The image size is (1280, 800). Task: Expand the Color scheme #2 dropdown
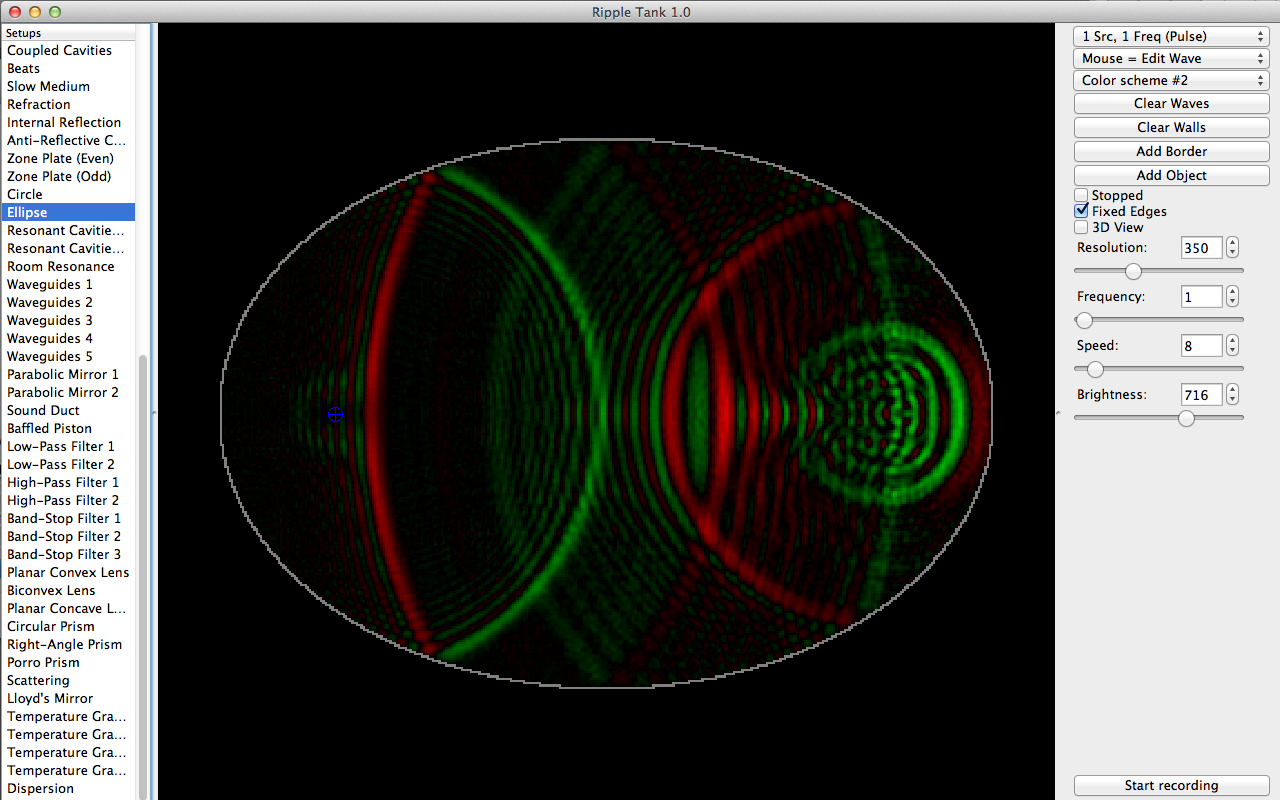coord(1171,80)
